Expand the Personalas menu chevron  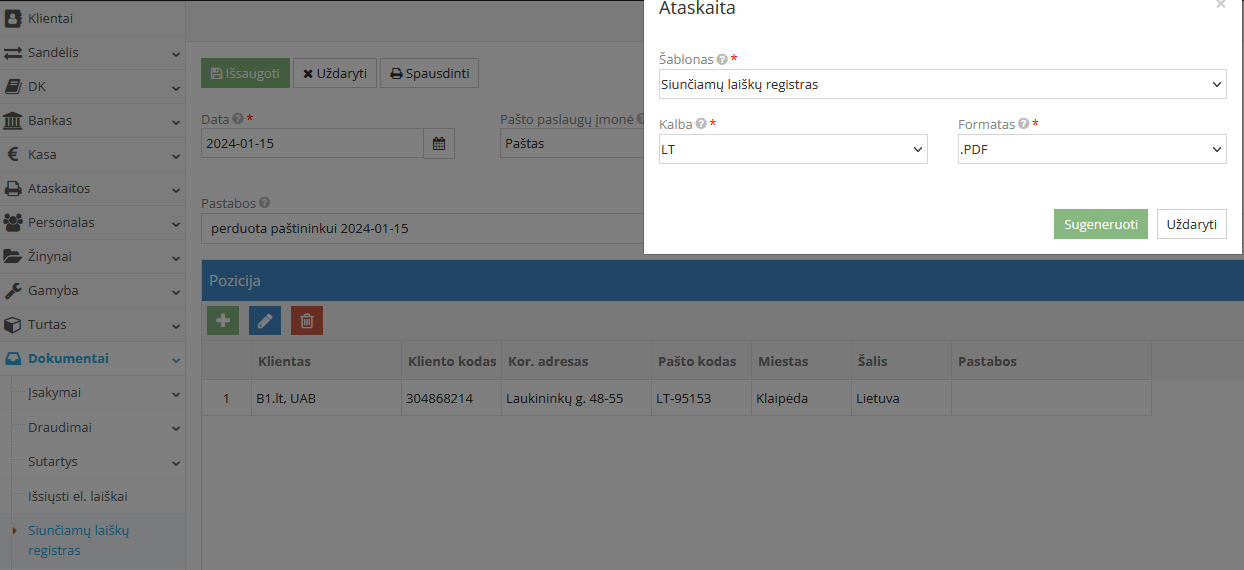point(176,223)
